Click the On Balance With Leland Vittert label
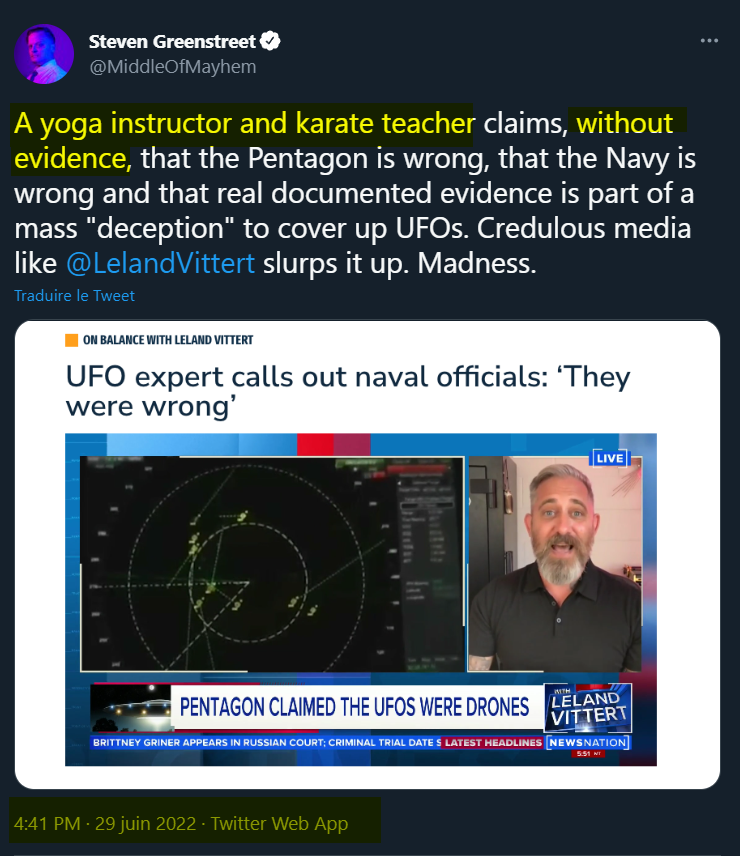The height and width of the screenshot is (856, 740). pyautogui.click(x=168, y=340)
